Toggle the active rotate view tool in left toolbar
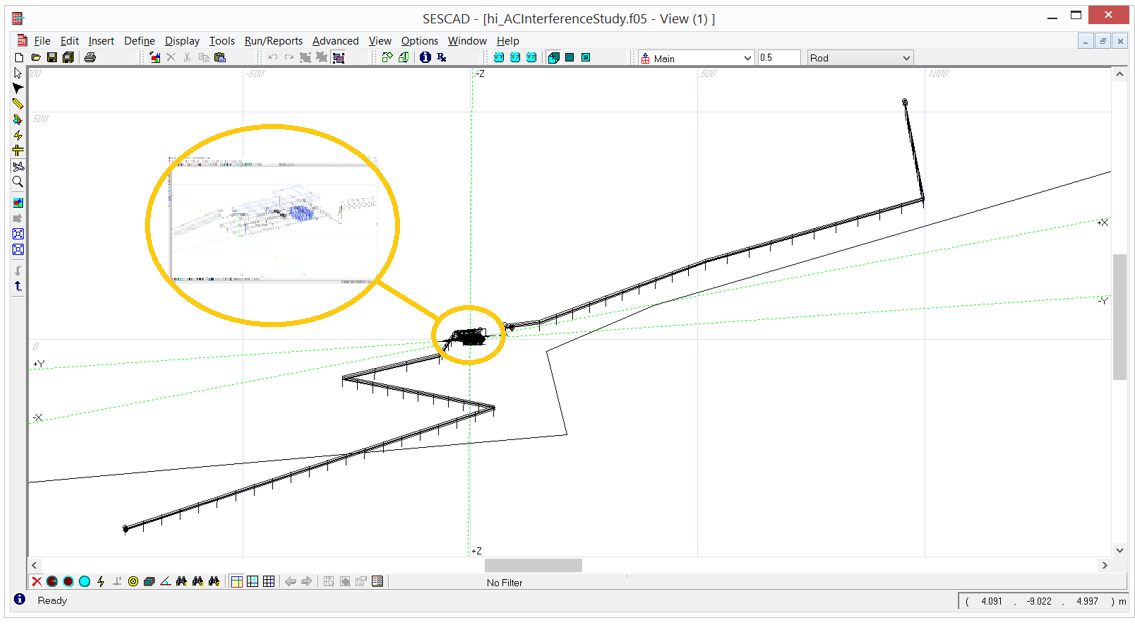Image resolution: width=1135 pixels, height=624 pixels. click(x=18, y=166)
